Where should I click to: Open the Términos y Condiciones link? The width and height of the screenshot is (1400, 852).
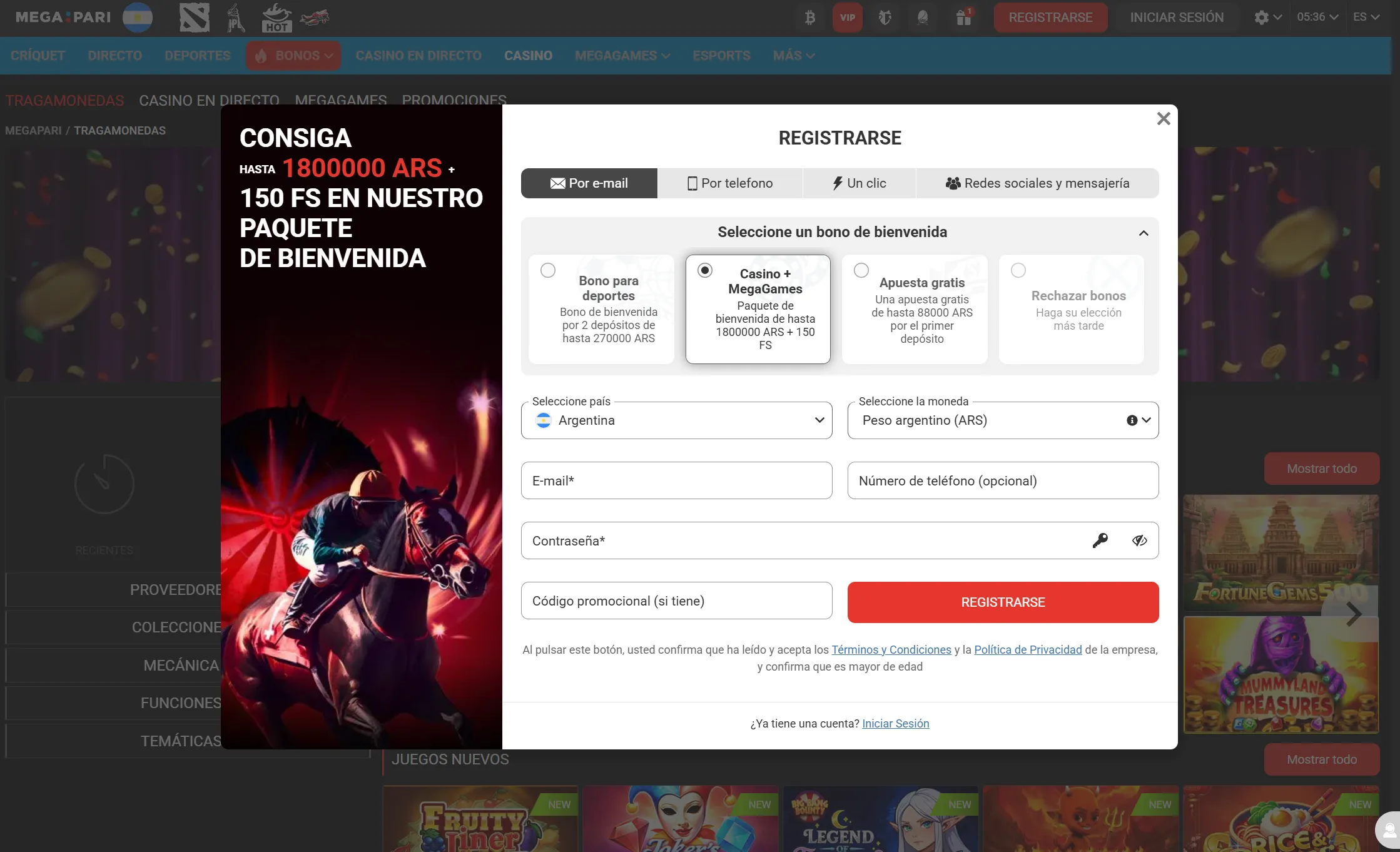click(891, 650)
